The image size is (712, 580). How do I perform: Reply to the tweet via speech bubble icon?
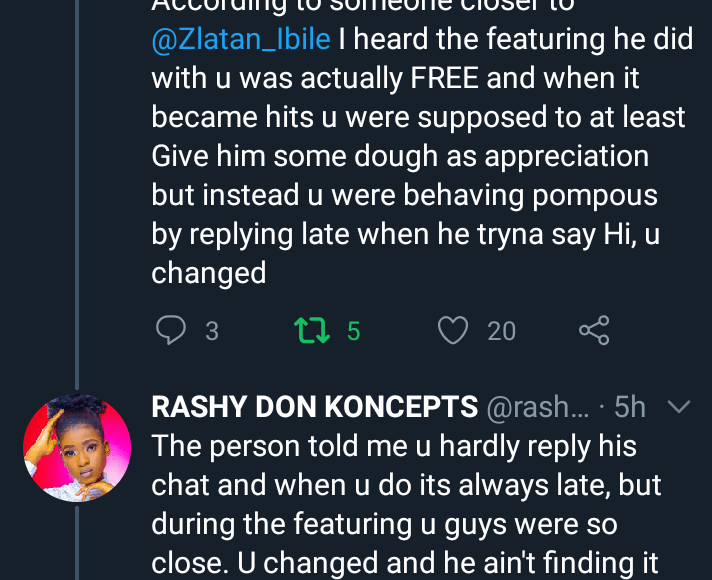click(172, 330)
